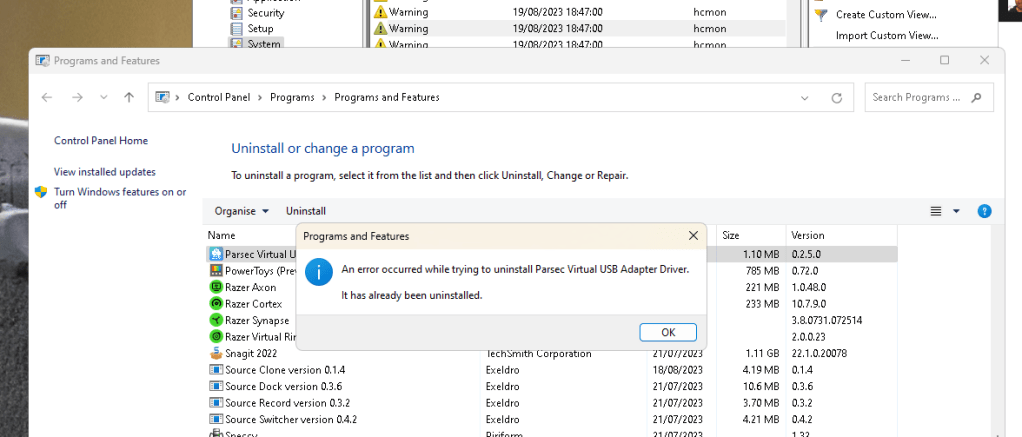Open View installed updates link

(x=104, y=172)
